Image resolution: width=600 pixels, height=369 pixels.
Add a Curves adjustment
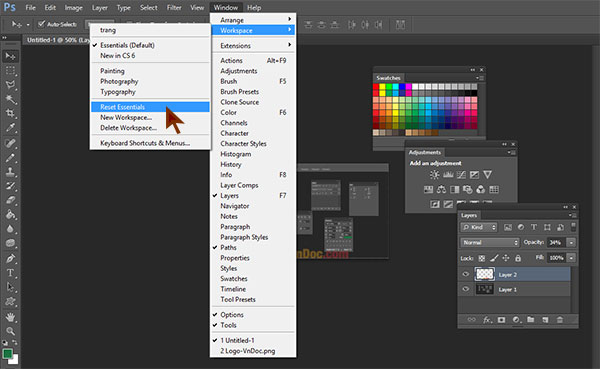click(x=461, y=175)
